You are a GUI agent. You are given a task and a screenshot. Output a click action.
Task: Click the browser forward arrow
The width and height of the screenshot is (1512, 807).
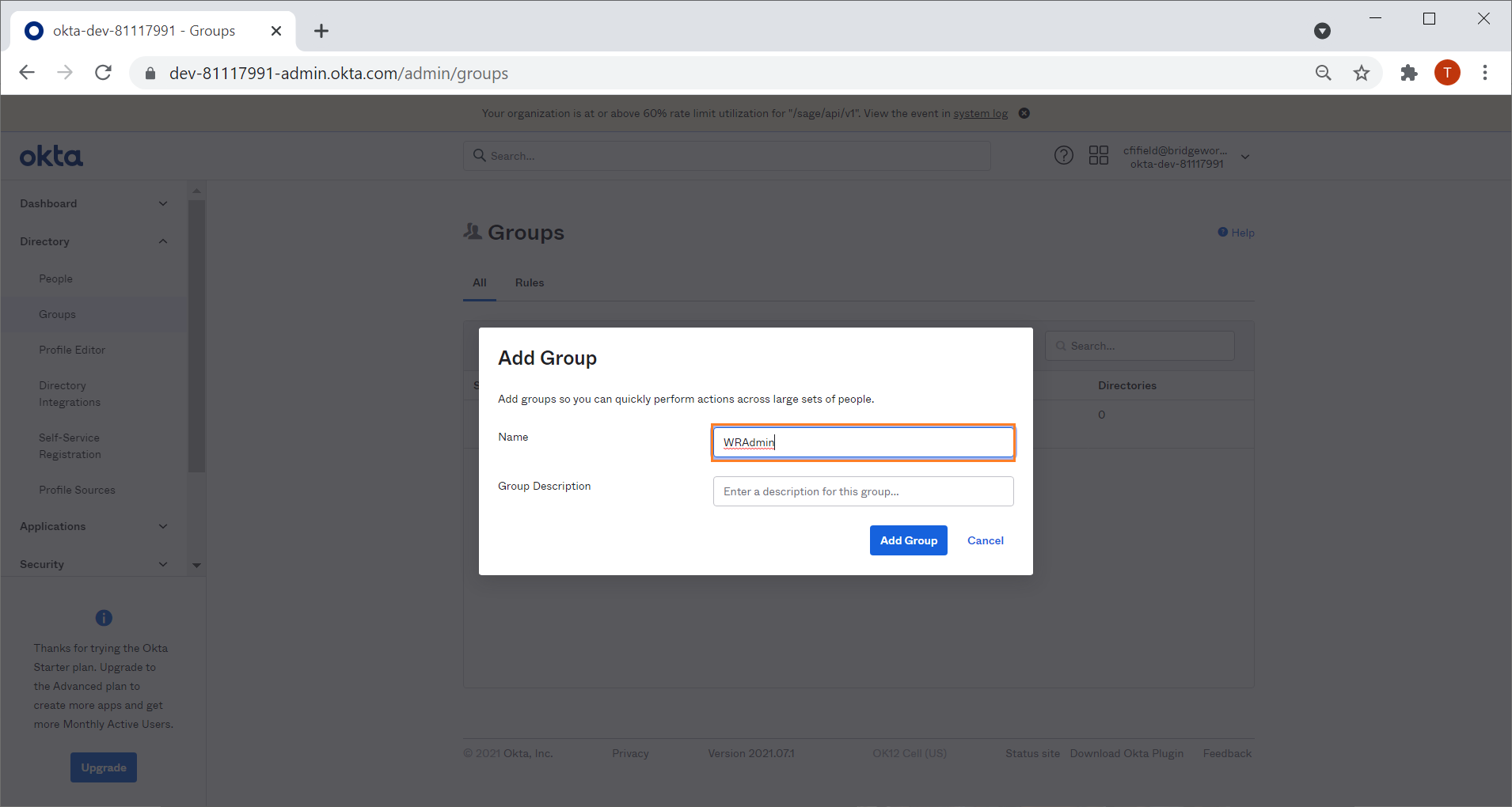coord(65,73)
